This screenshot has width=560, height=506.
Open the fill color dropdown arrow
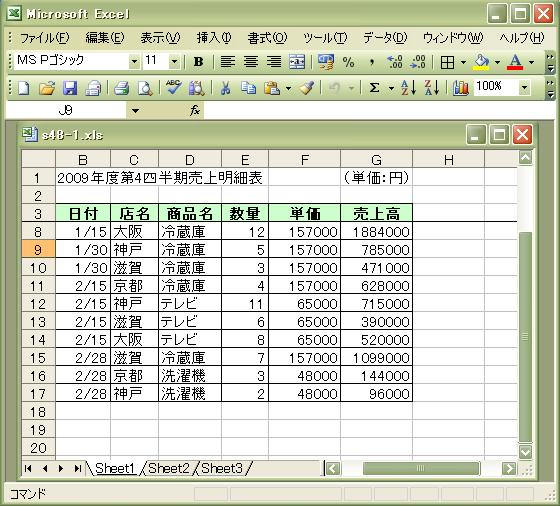(497, 62)
